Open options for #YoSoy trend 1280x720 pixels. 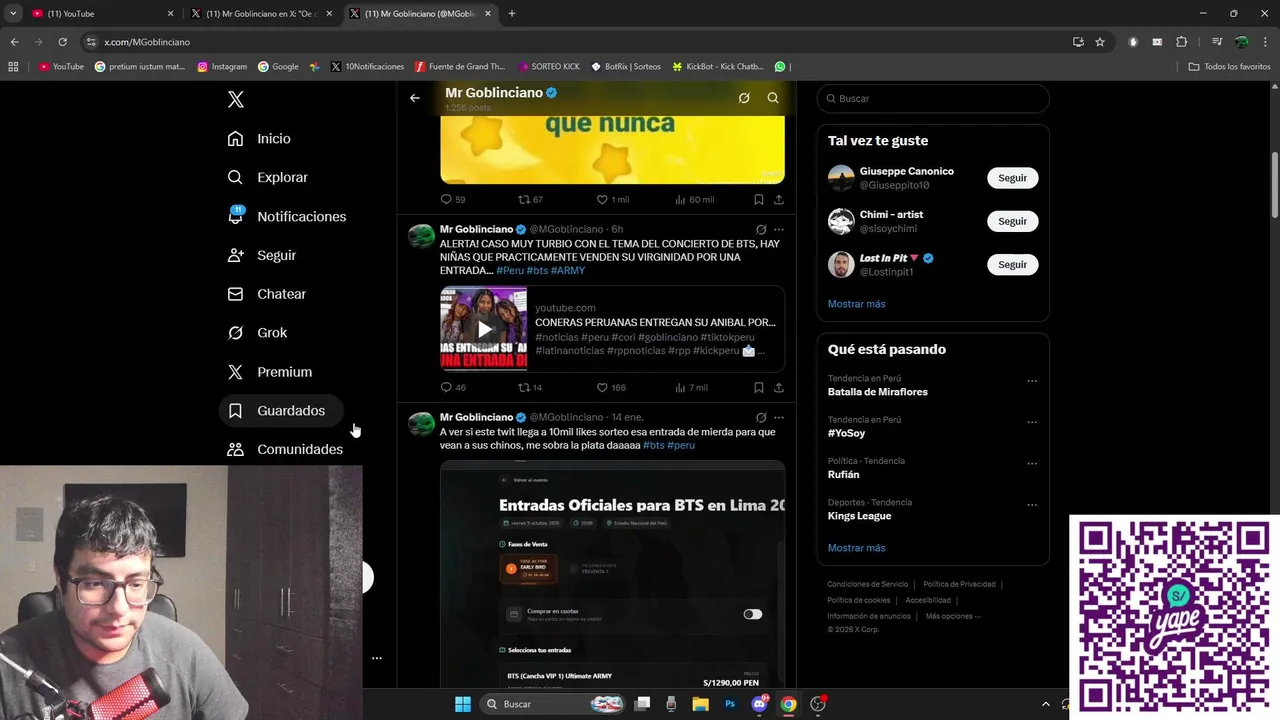click(x=1032, y=422)
